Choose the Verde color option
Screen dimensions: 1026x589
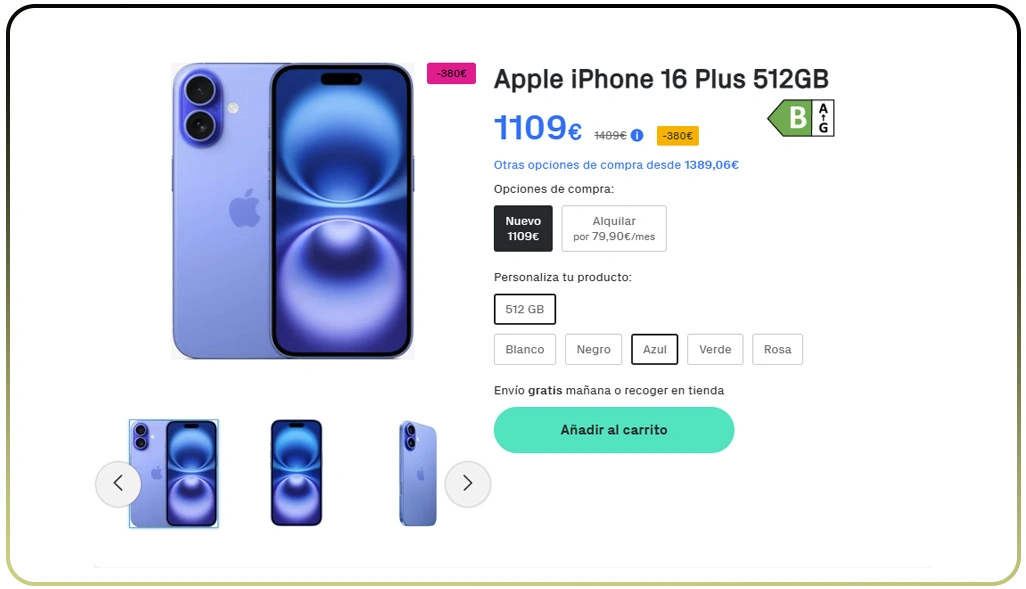(x=715, y=349)
